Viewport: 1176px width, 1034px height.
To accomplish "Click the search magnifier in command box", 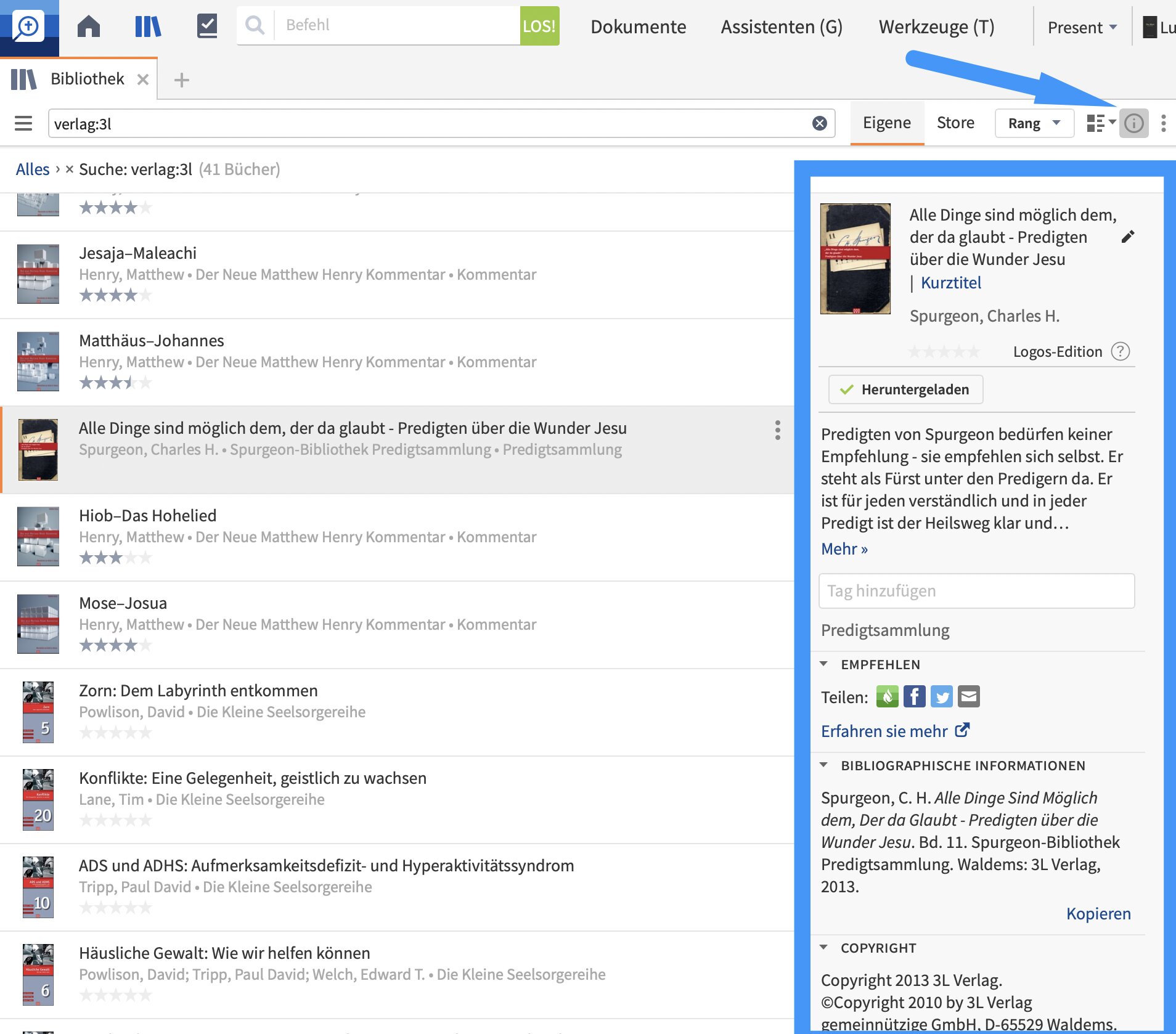I will tap(255, 25).
